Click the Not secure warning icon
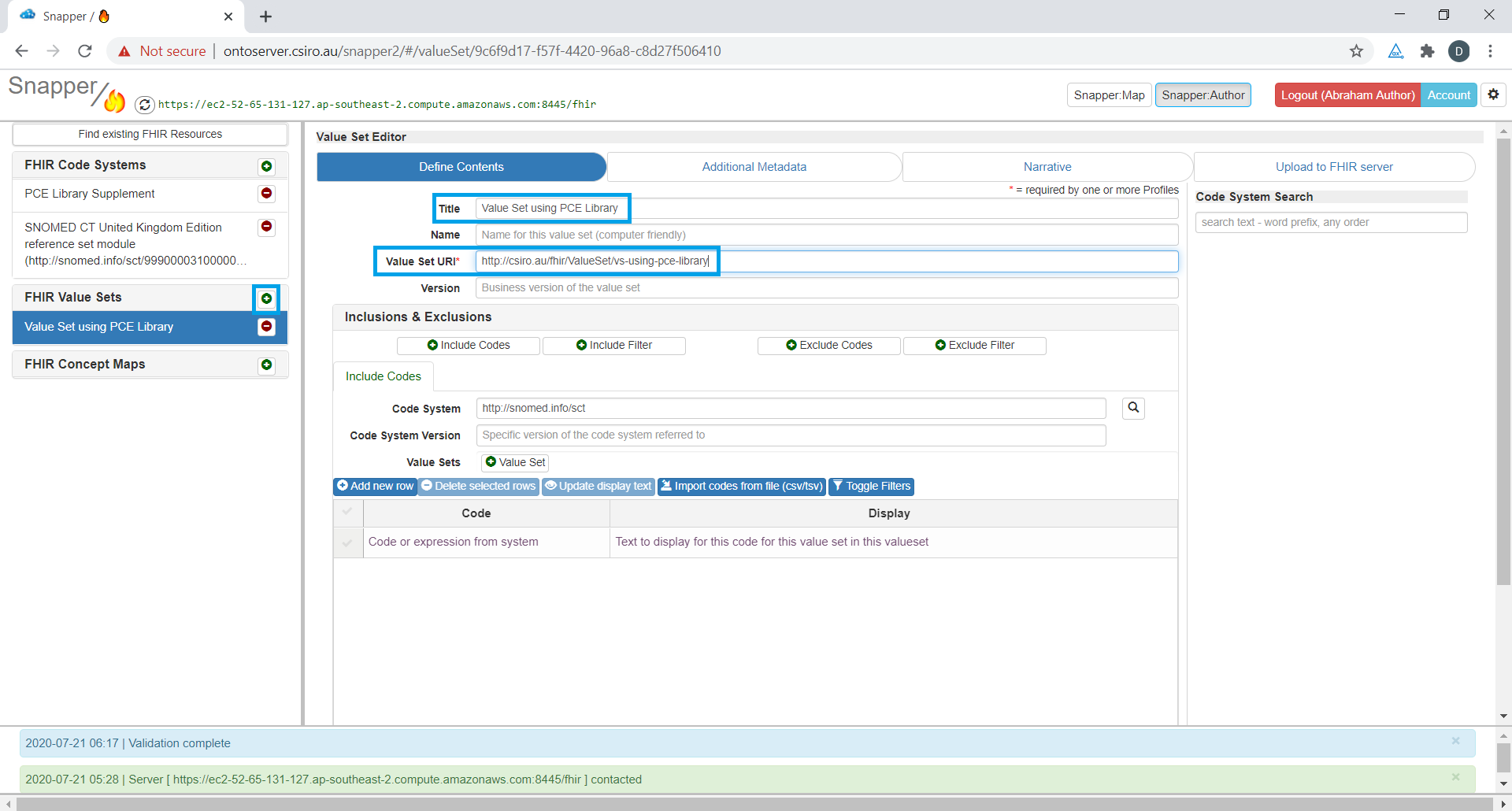Image resolution: width=1512 pixels, height=811 pixels. coord(124,51)
